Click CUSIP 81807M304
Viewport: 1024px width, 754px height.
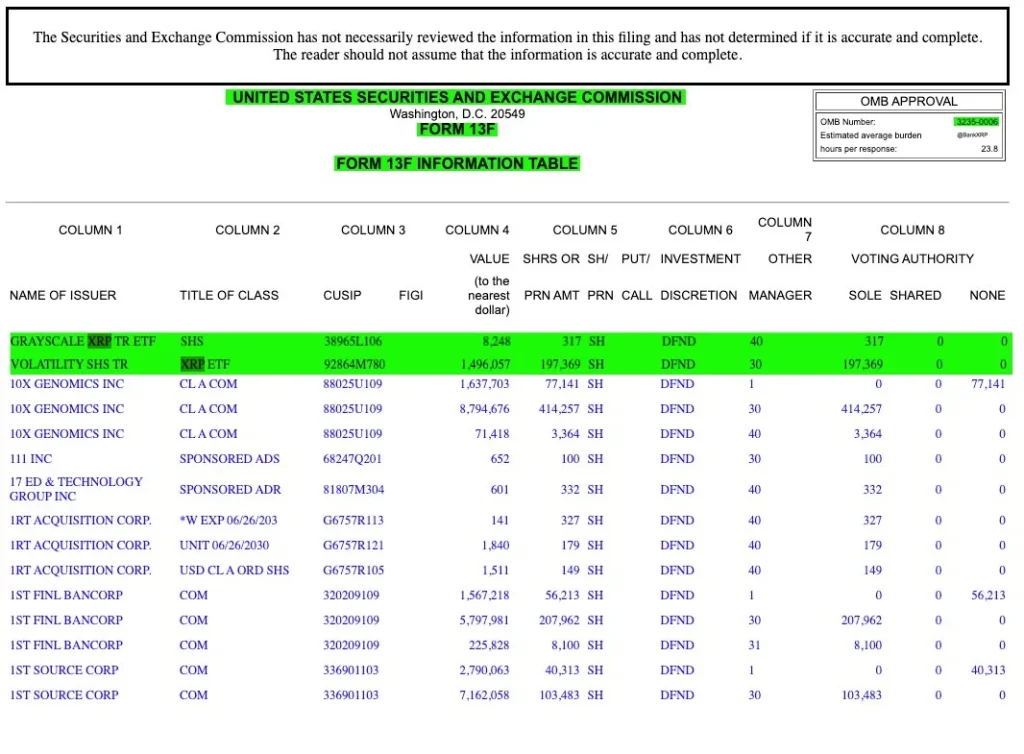(x=353, y=490)
